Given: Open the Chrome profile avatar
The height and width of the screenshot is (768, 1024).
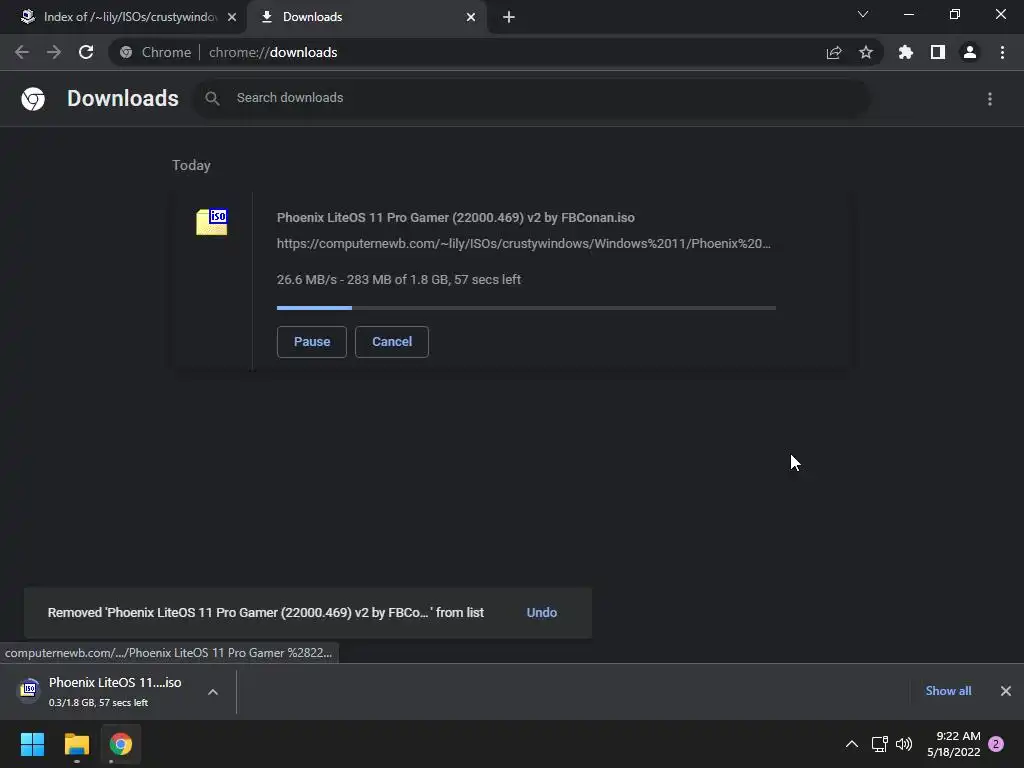Looking at the screenshot, I should 970,52.
